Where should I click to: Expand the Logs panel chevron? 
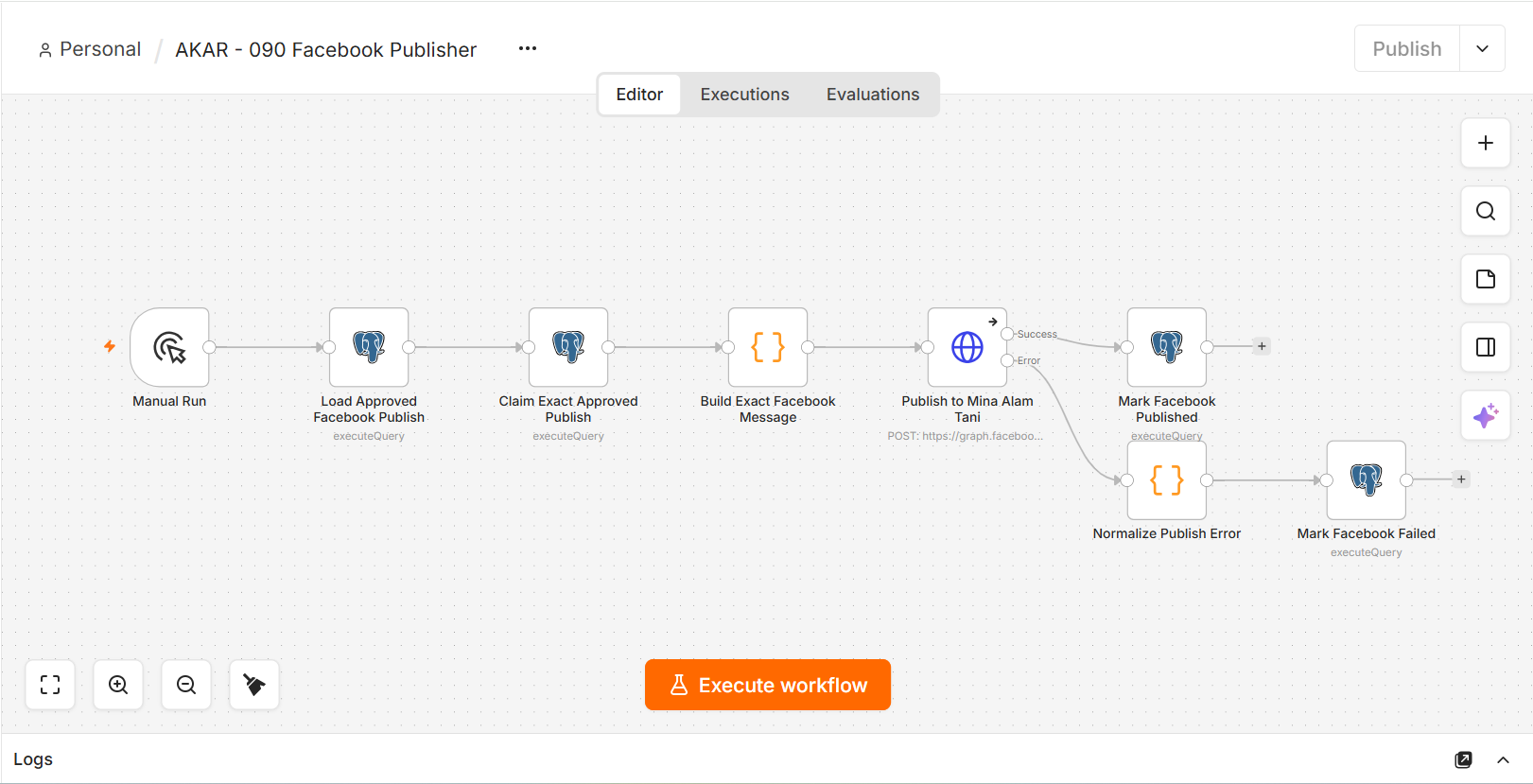point(1503,759)
